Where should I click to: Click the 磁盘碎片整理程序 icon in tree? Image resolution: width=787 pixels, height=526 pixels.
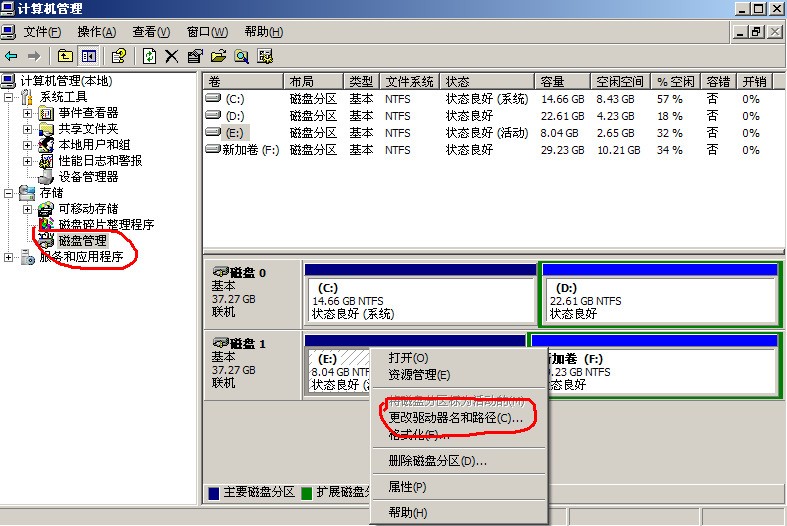click(46, 223)
